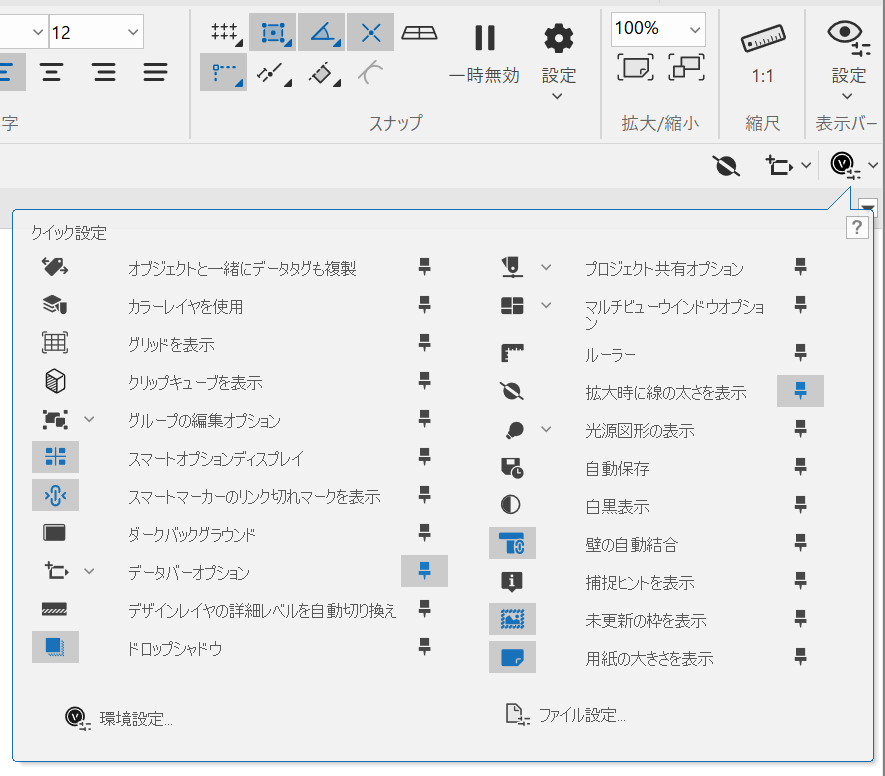The width and height of the screenshot is (885, 776).
Task: Click the snap pause icon (一時無効)
Action: [x=485, y=39]
